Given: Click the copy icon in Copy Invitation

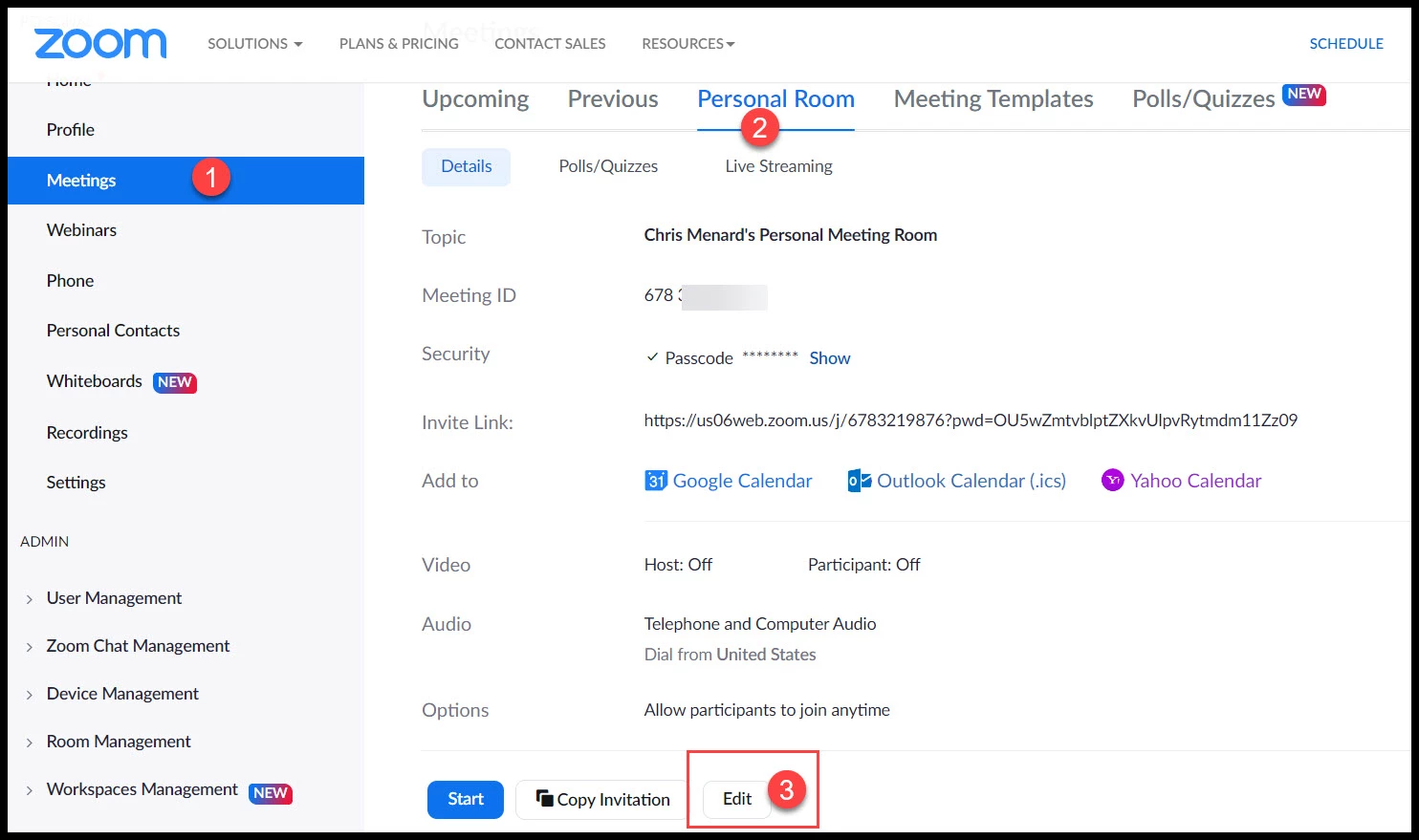Looking at the screenshot, I should 544,798.
